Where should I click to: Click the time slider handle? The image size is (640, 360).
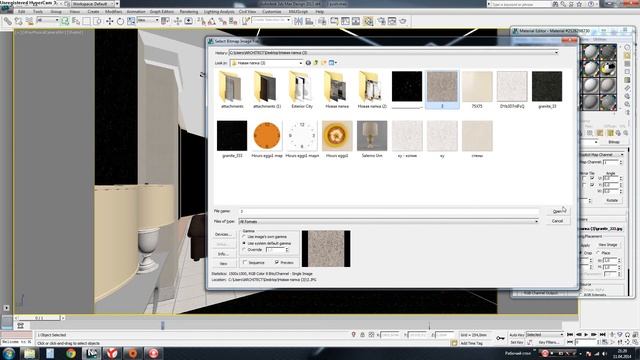tap(39, 318)
